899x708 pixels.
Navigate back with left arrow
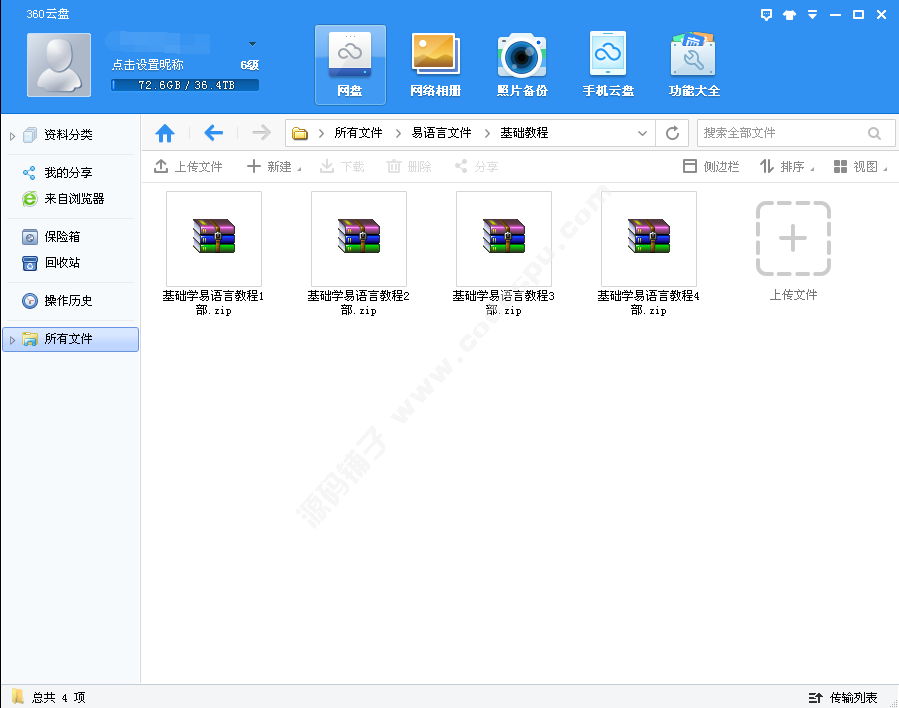(x=213, y=133)
